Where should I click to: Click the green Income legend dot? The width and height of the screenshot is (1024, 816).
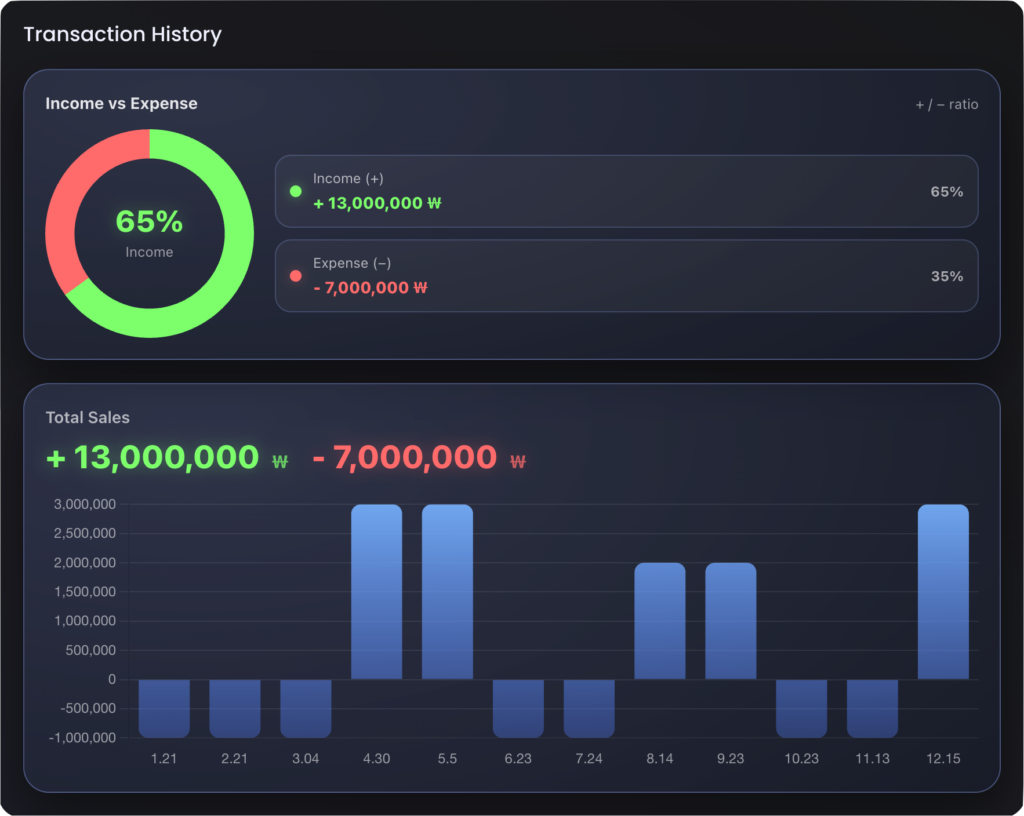[x=295, y=191]
